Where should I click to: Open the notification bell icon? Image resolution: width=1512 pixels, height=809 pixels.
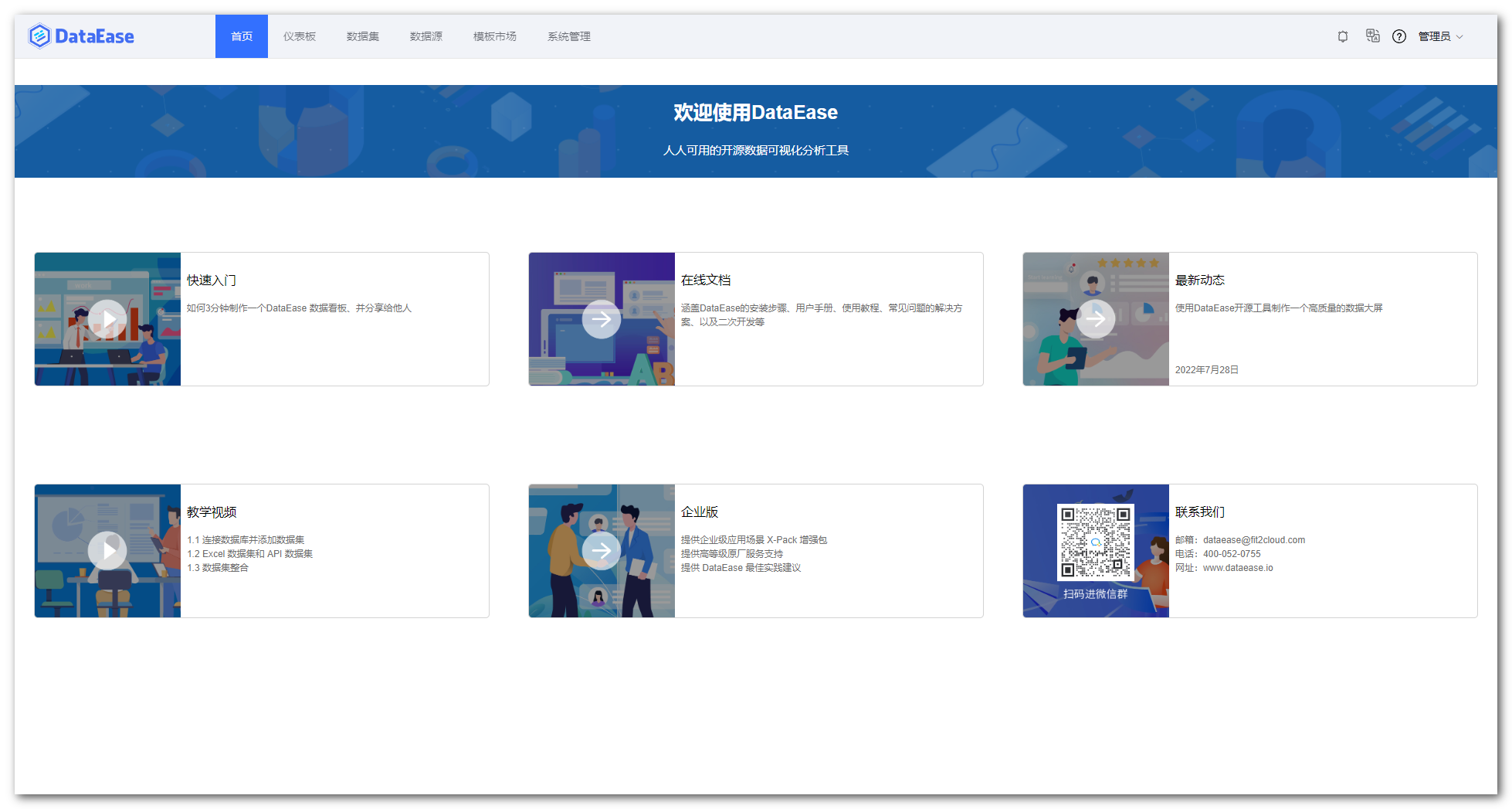point(1342,36)
